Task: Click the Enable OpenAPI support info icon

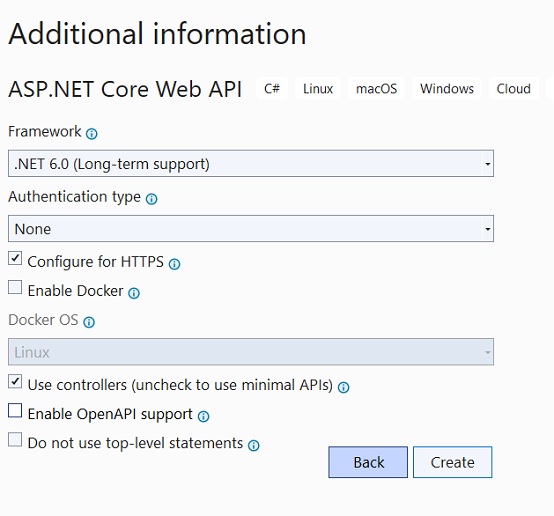Action: click(203, 416)
